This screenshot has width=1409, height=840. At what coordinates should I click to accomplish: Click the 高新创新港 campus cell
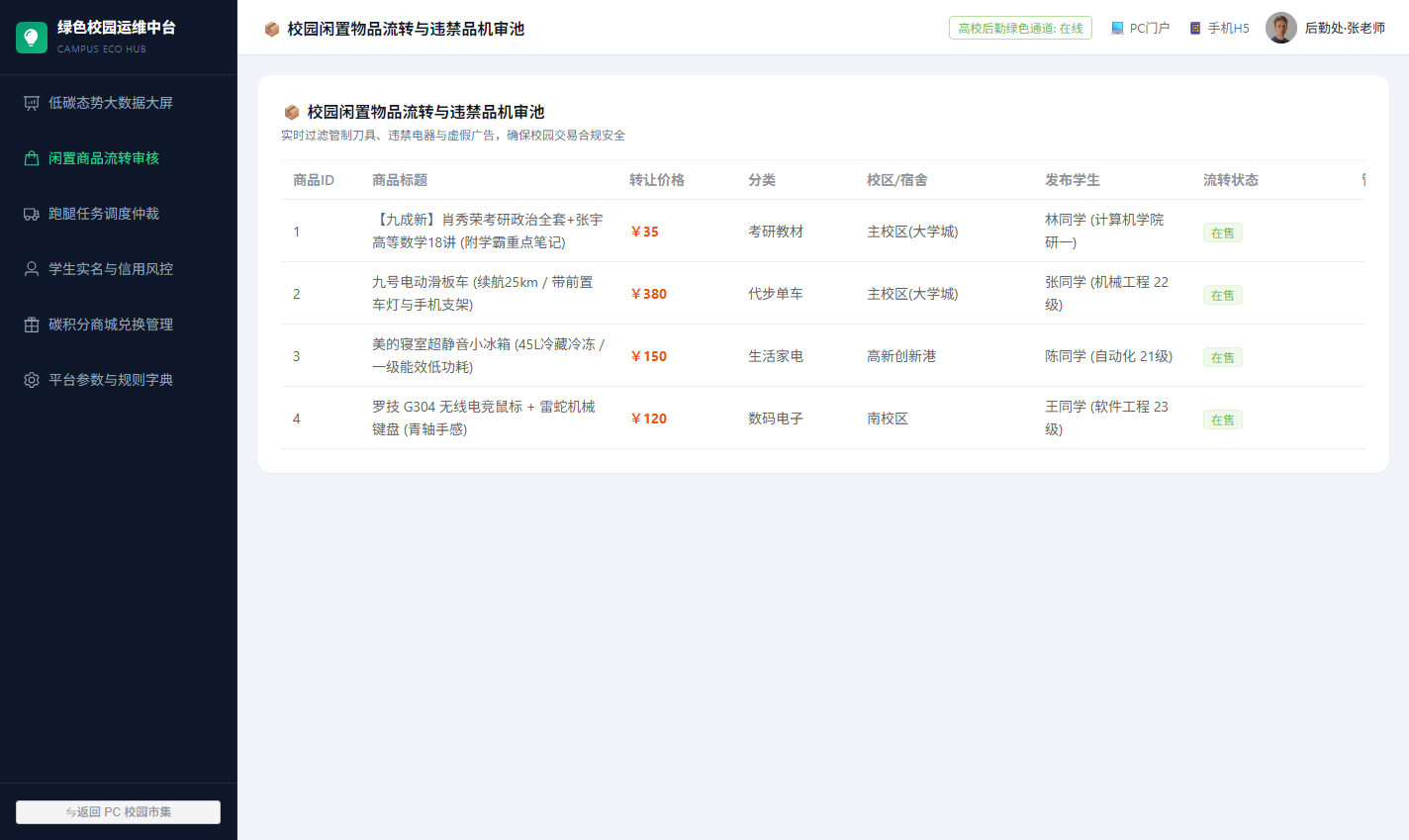(x=901, y=356)
